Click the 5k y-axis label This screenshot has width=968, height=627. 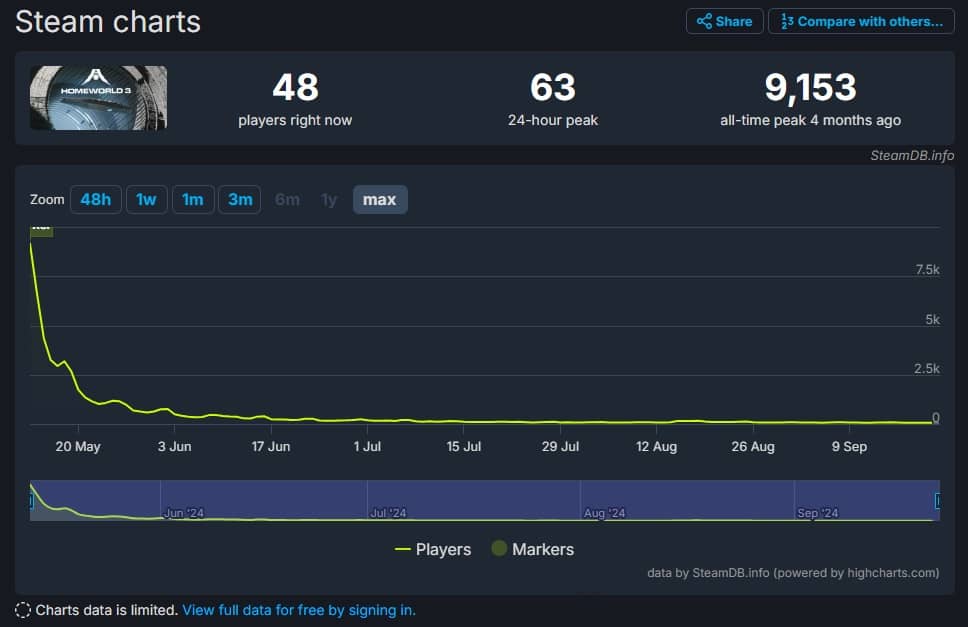932,320
